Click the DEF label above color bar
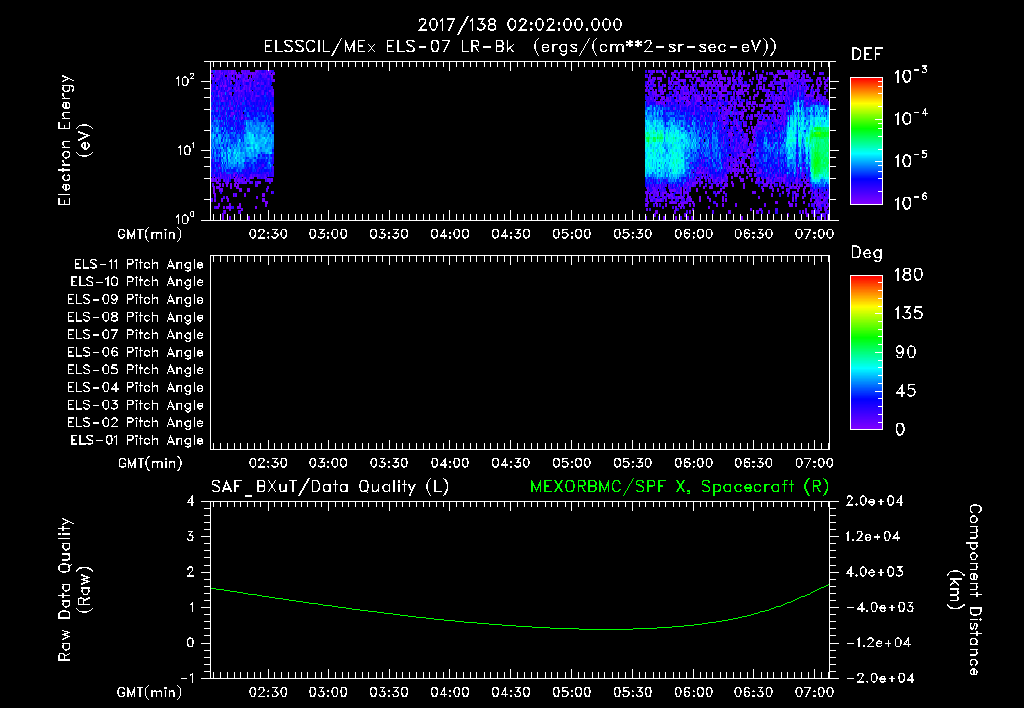The height and width of the screenshot is (708, 1024). point(867,55)
